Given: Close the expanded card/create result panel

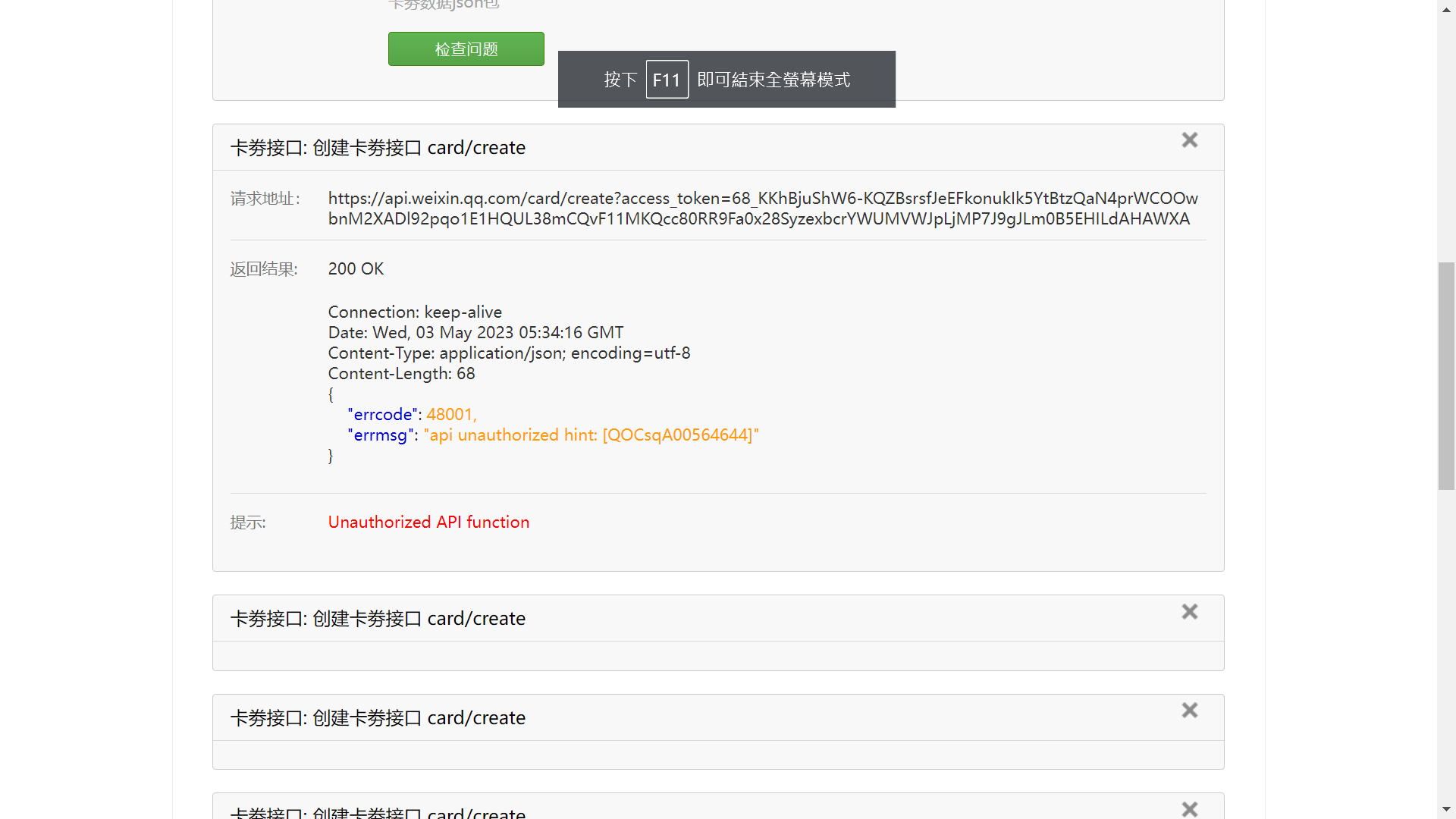Looking at the screenshot, I should click(1189, 140).
